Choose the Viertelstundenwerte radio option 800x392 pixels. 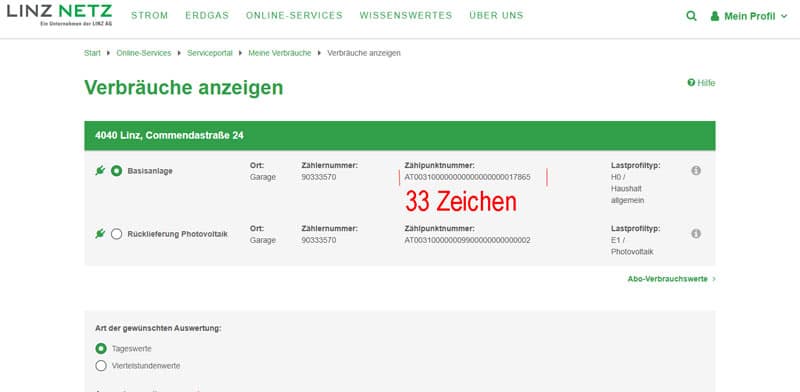[x=101, y=366]
